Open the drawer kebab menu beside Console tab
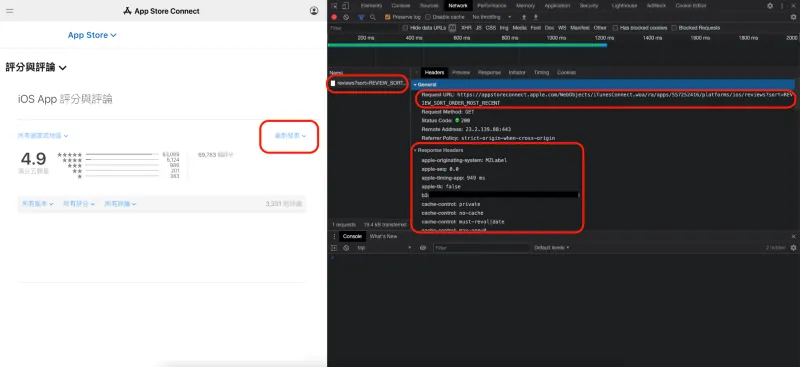This screenshot has height=367, width=800. tap(334, 236)
